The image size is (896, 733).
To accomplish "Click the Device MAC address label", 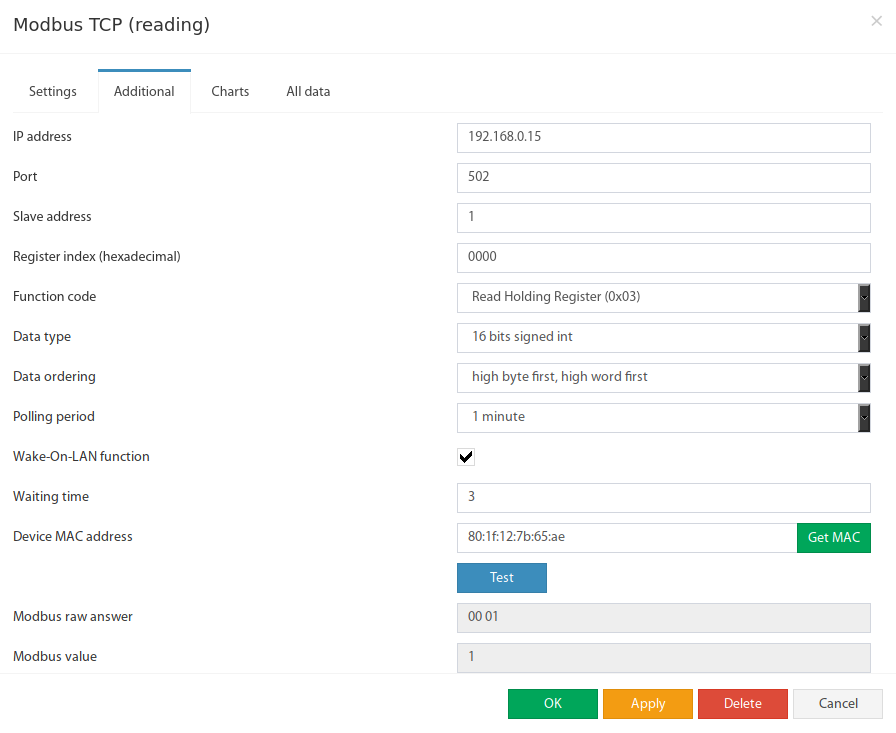I will point(73,536).
